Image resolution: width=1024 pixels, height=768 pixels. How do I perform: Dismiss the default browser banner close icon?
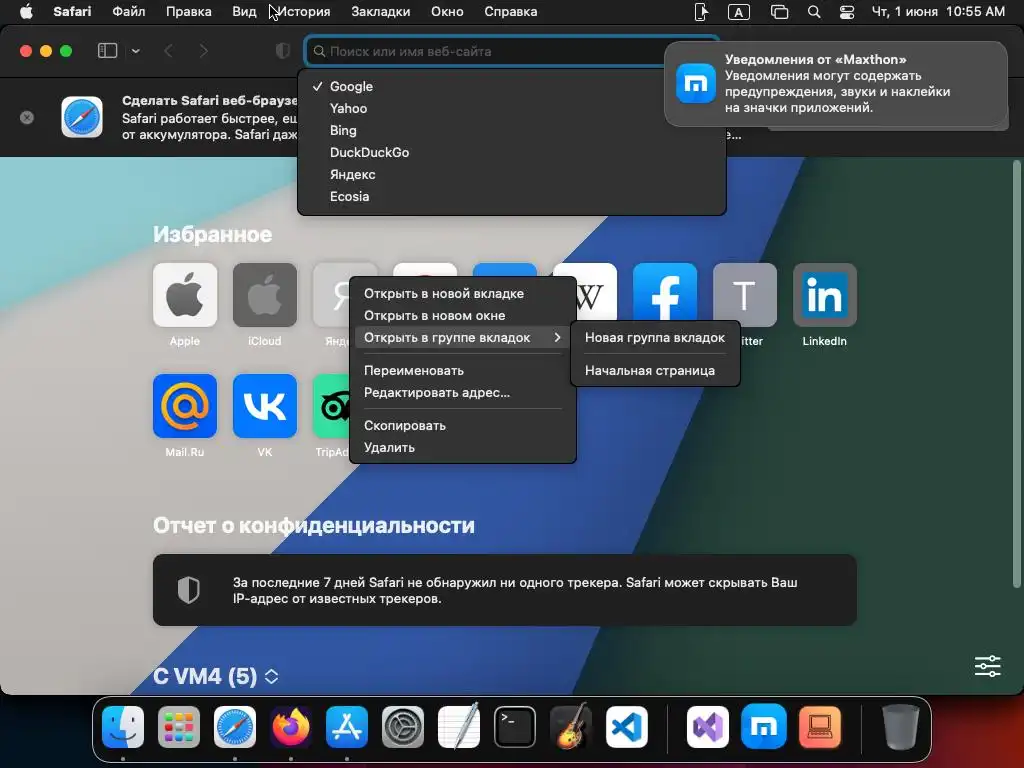point(27,118)
